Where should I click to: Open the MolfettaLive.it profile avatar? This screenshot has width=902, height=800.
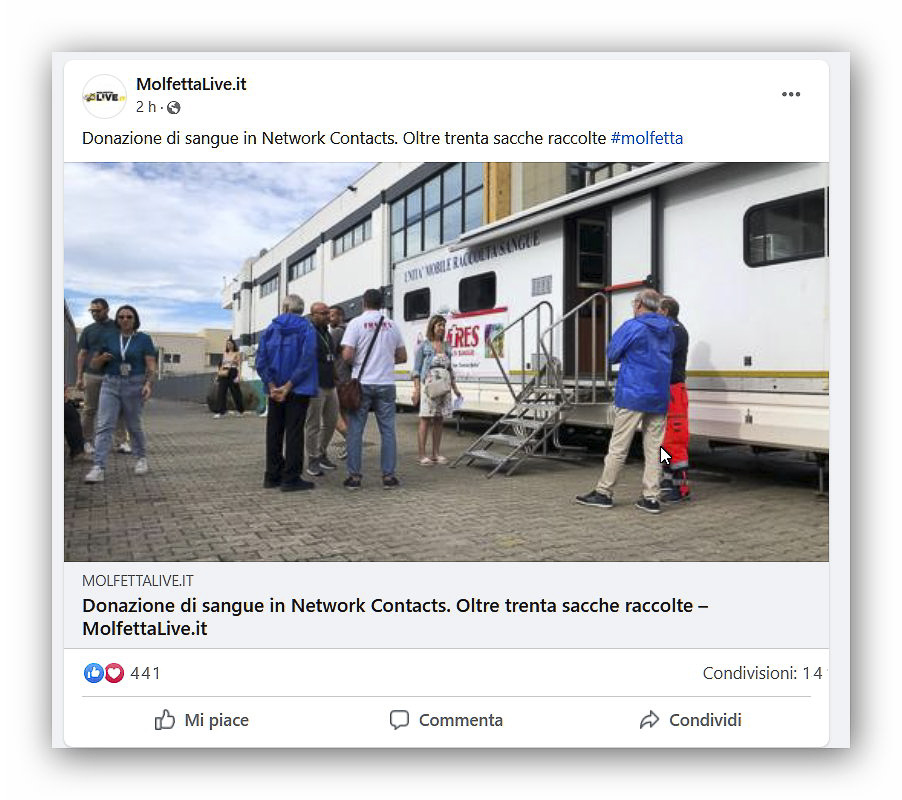pyautogui.click(x=104, y=96)
